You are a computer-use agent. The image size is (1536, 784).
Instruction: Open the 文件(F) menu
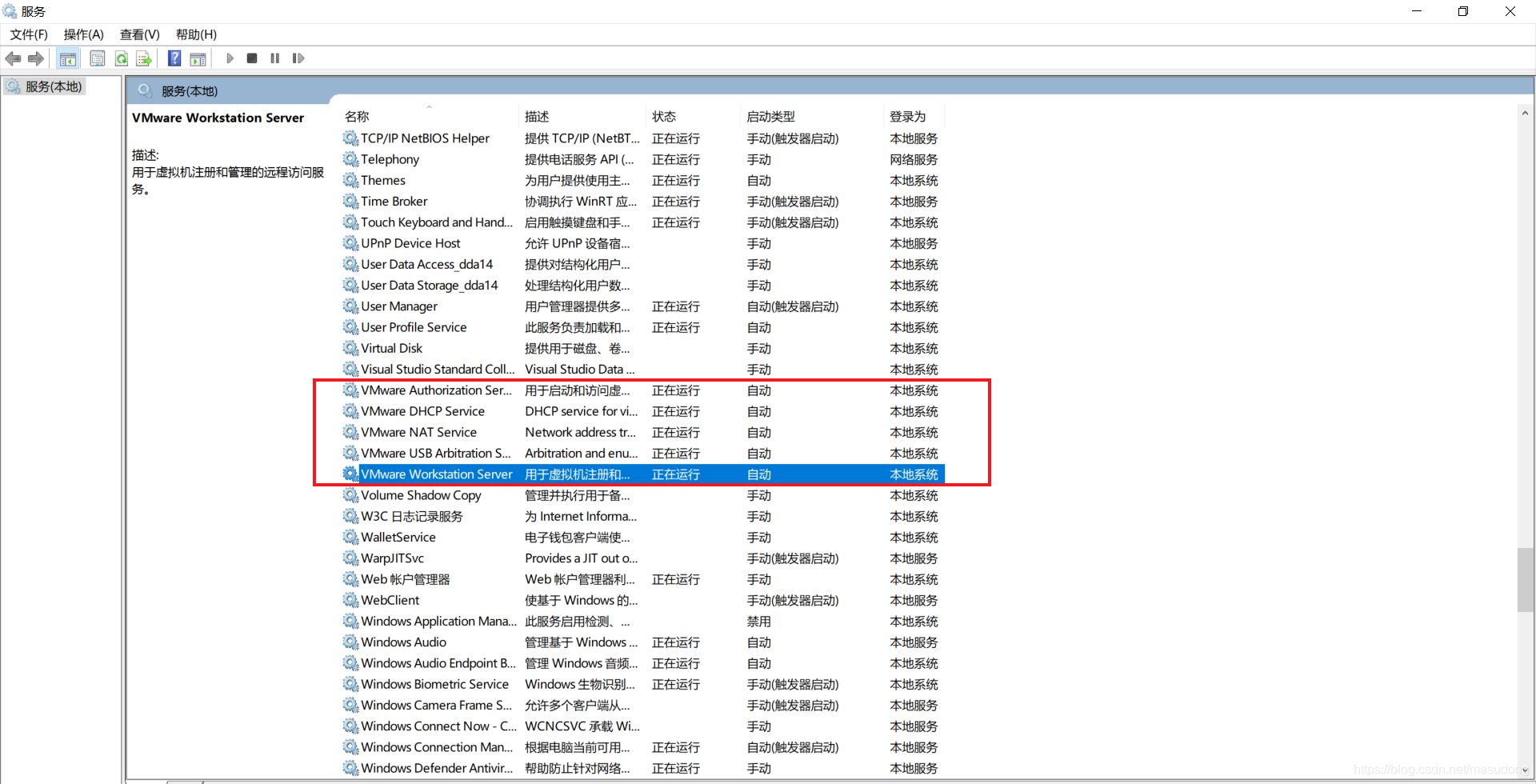point(29,34)
